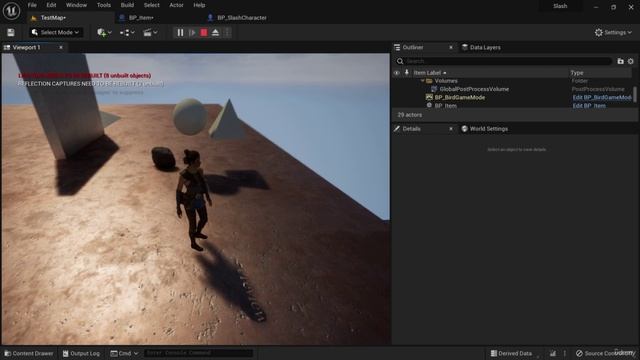Click the '29 actors' status text
The image size is (640, 360).
pyautogui.click(x=410, y=115)
